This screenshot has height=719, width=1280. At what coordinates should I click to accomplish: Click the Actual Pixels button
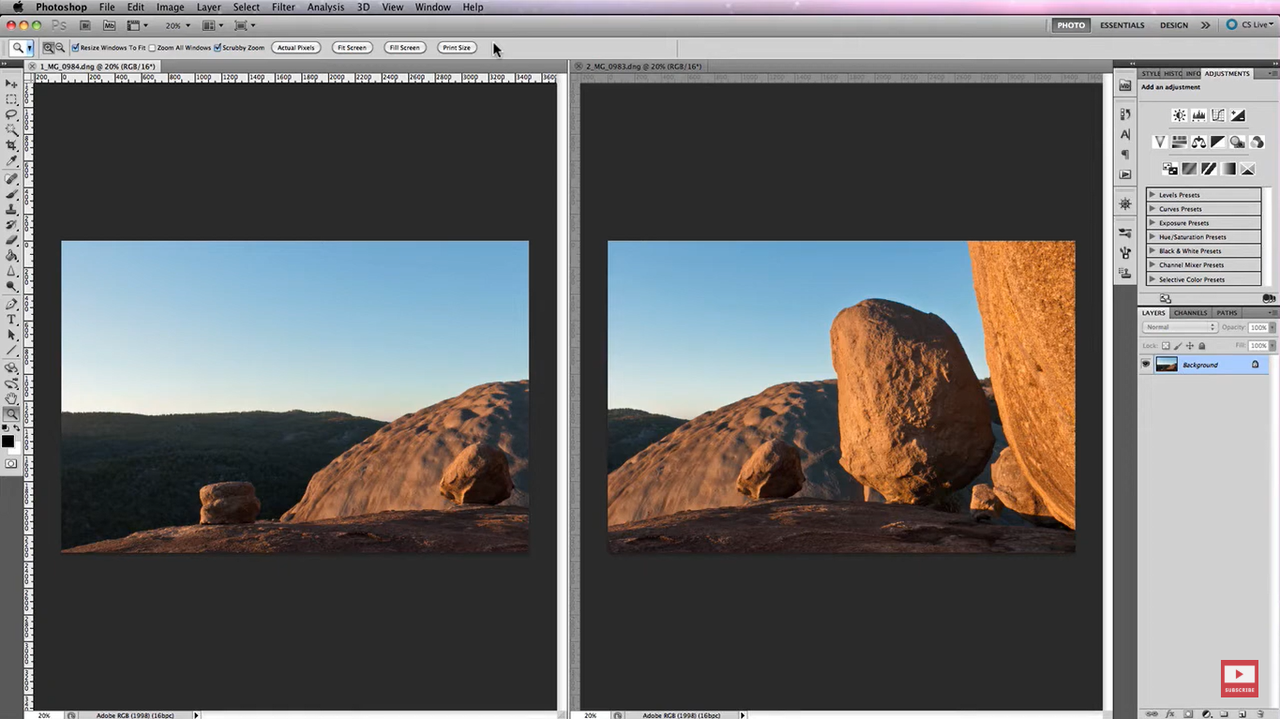tap(295, 47)
